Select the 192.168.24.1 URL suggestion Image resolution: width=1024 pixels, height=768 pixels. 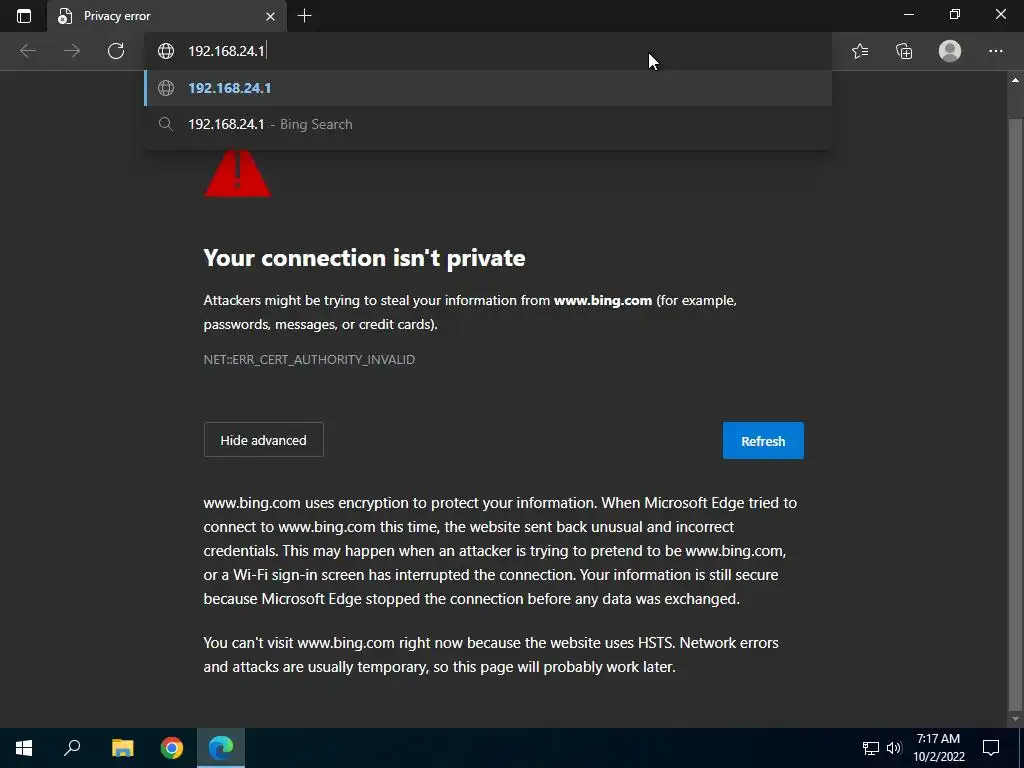[x=488, y=88]
